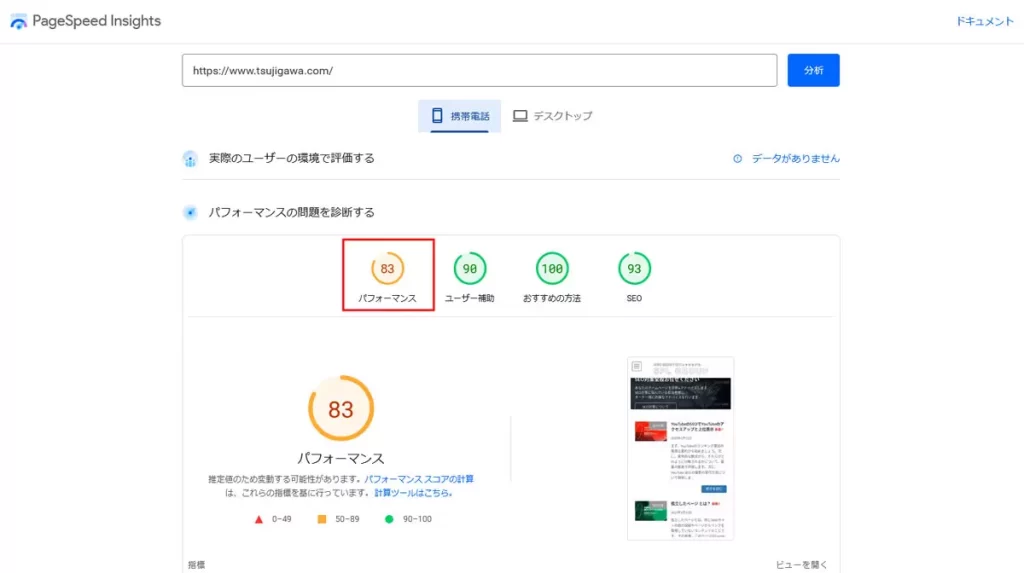
Task: Click the 実際のユーザーの環境で評価する heading
Action: click(291, 158)
